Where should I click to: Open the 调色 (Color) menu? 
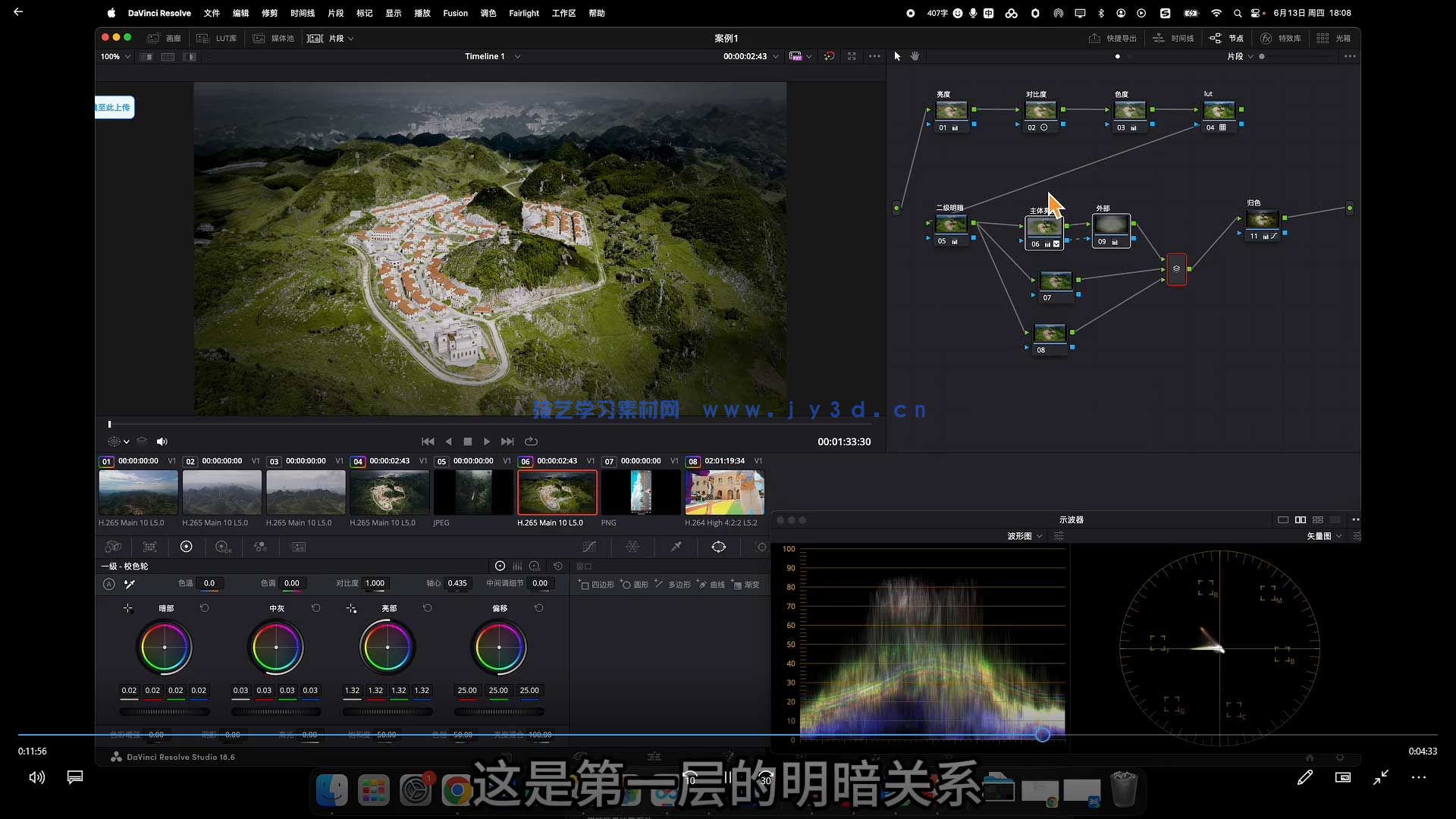488,13
